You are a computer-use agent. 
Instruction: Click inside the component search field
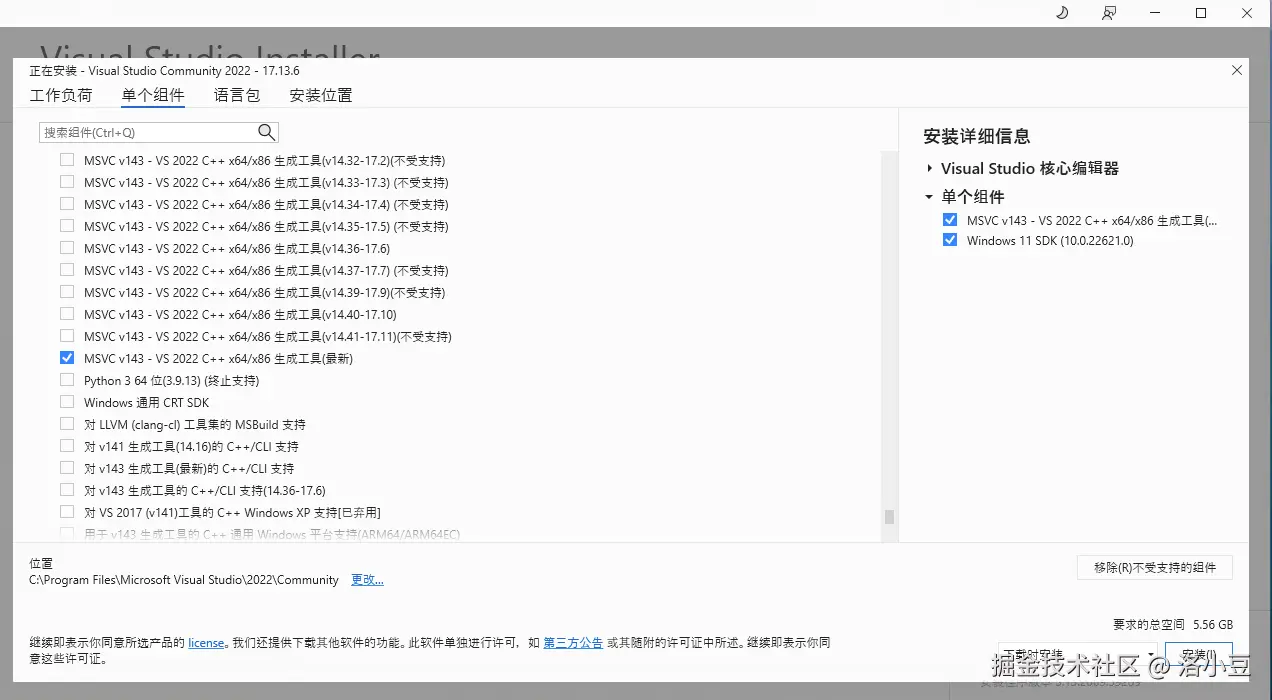150,131
